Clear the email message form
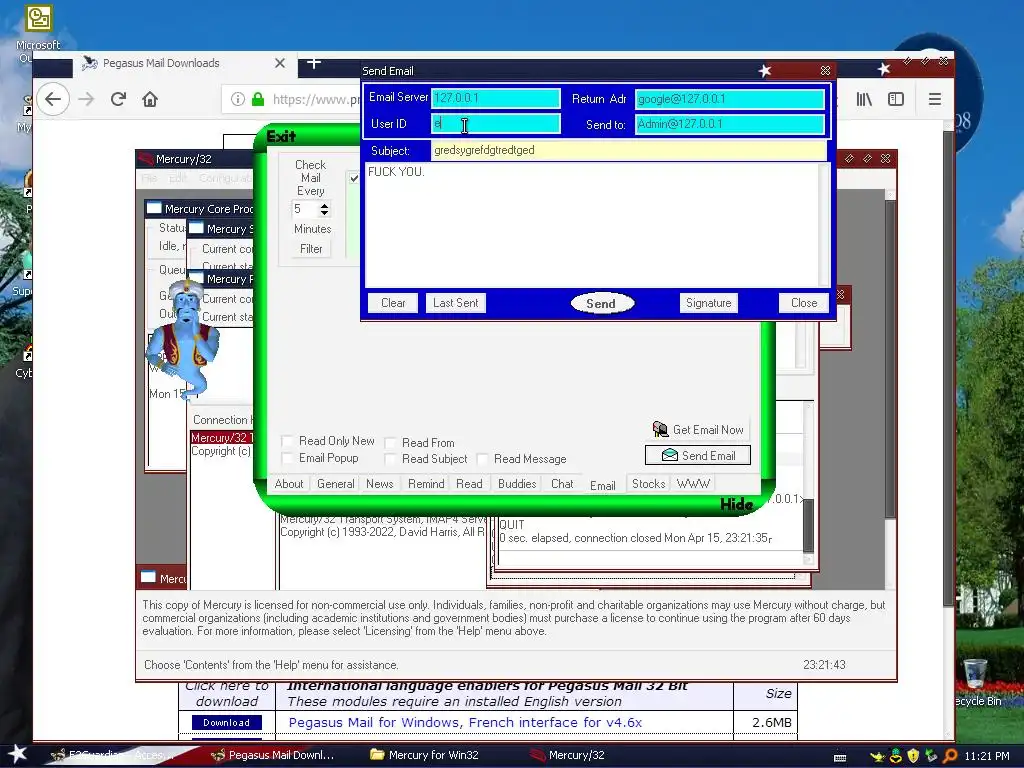The height and width of the screenshot is (768, 1024). 392,303
